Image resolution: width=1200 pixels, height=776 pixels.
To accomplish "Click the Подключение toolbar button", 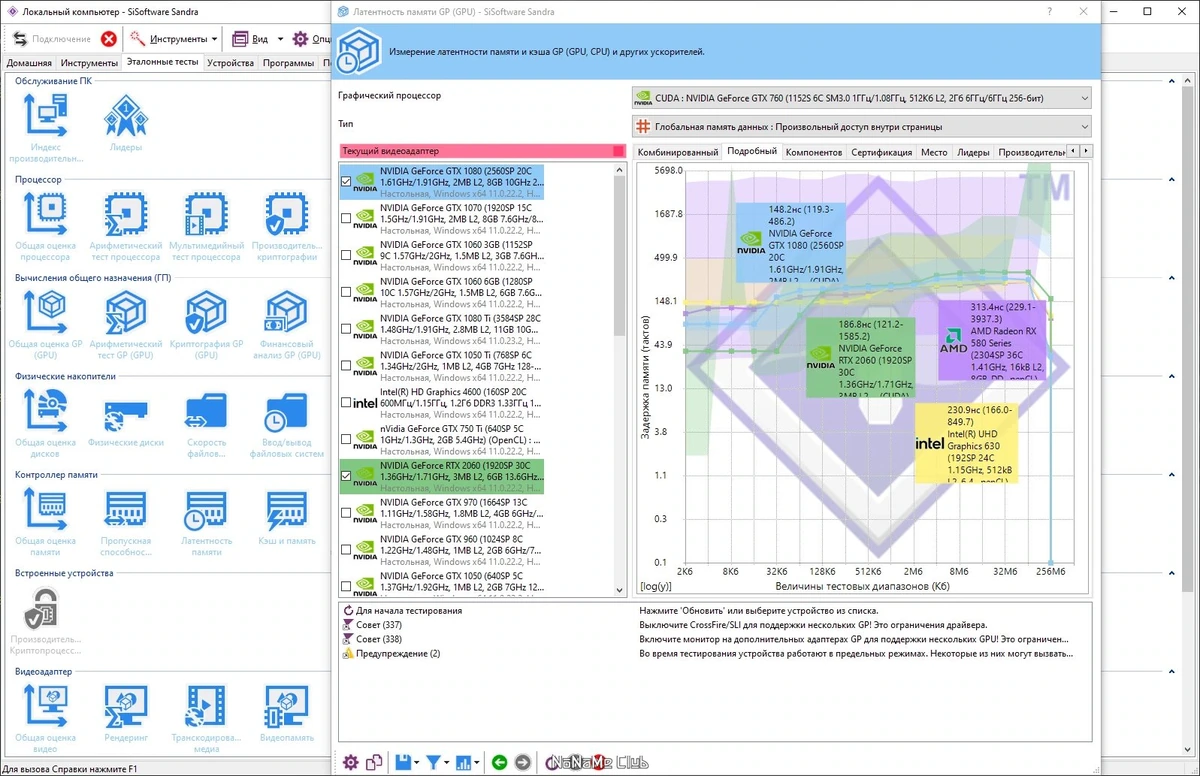I will click(x=52, y=39).
